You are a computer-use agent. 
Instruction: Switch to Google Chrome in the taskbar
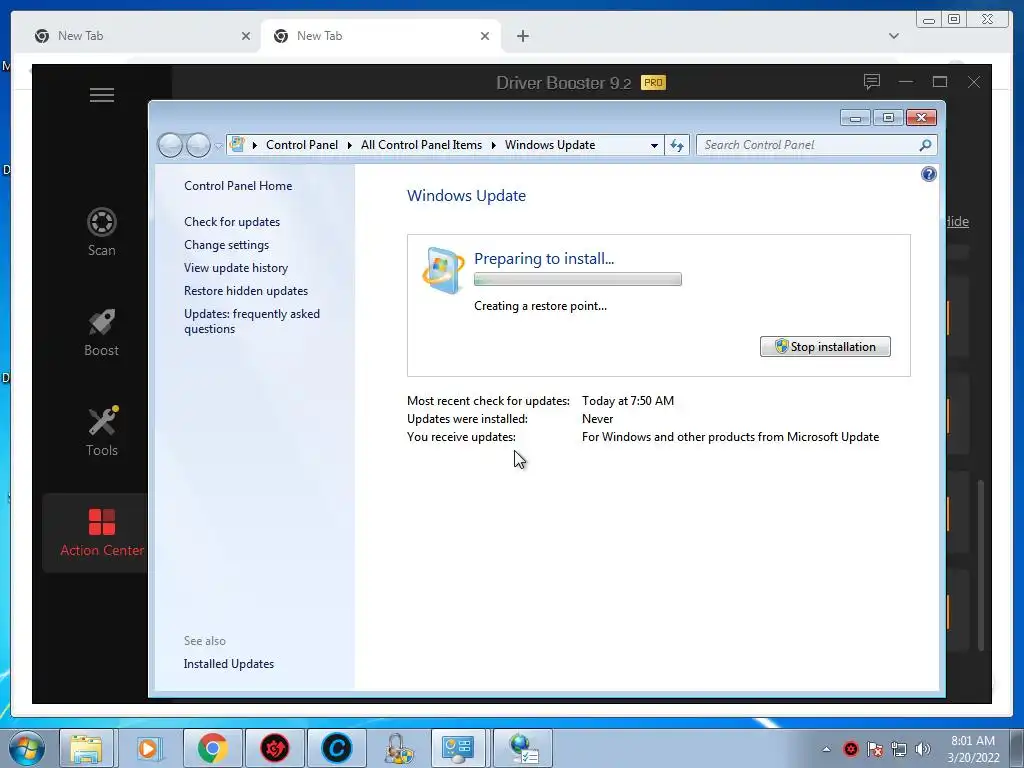(x=212, y=748)
